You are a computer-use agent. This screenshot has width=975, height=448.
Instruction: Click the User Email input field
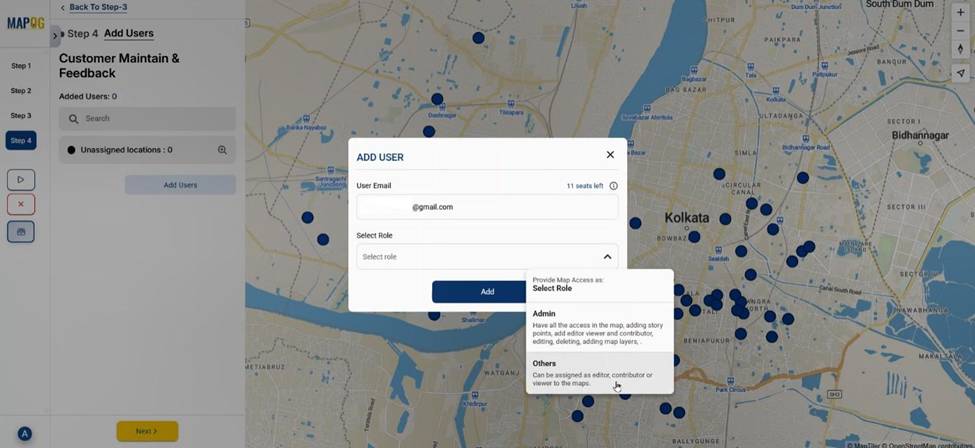coord(487,207)
